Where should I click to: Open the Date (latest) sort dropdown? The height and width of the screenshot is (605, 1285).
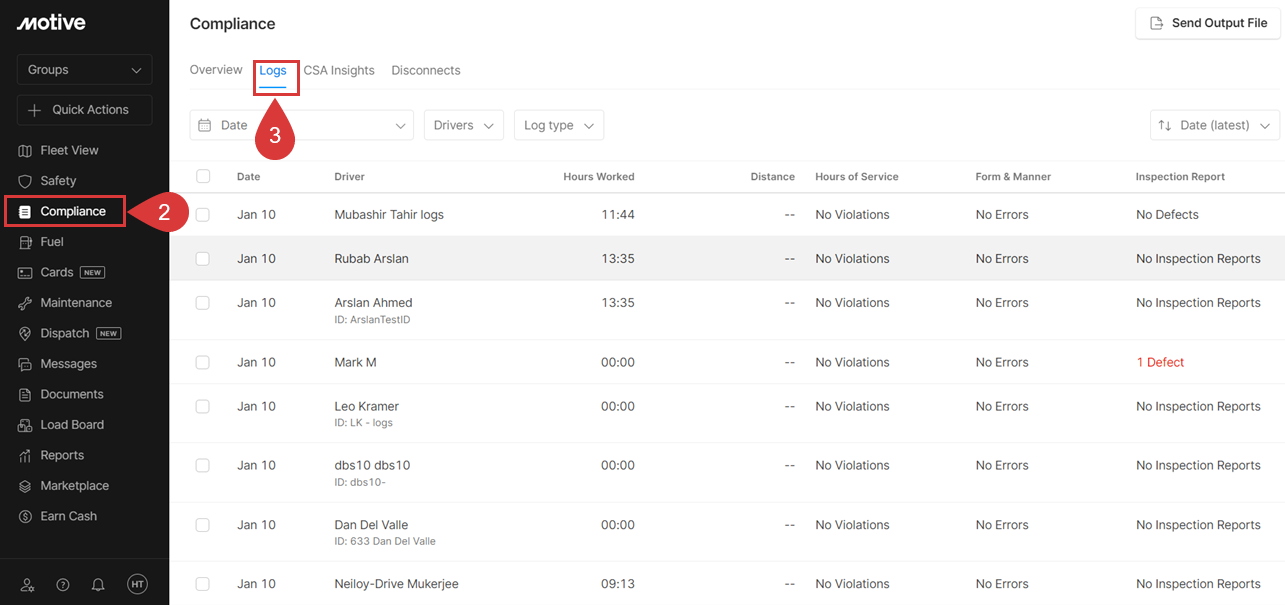pyautogui.click(x=1214, y=125)
